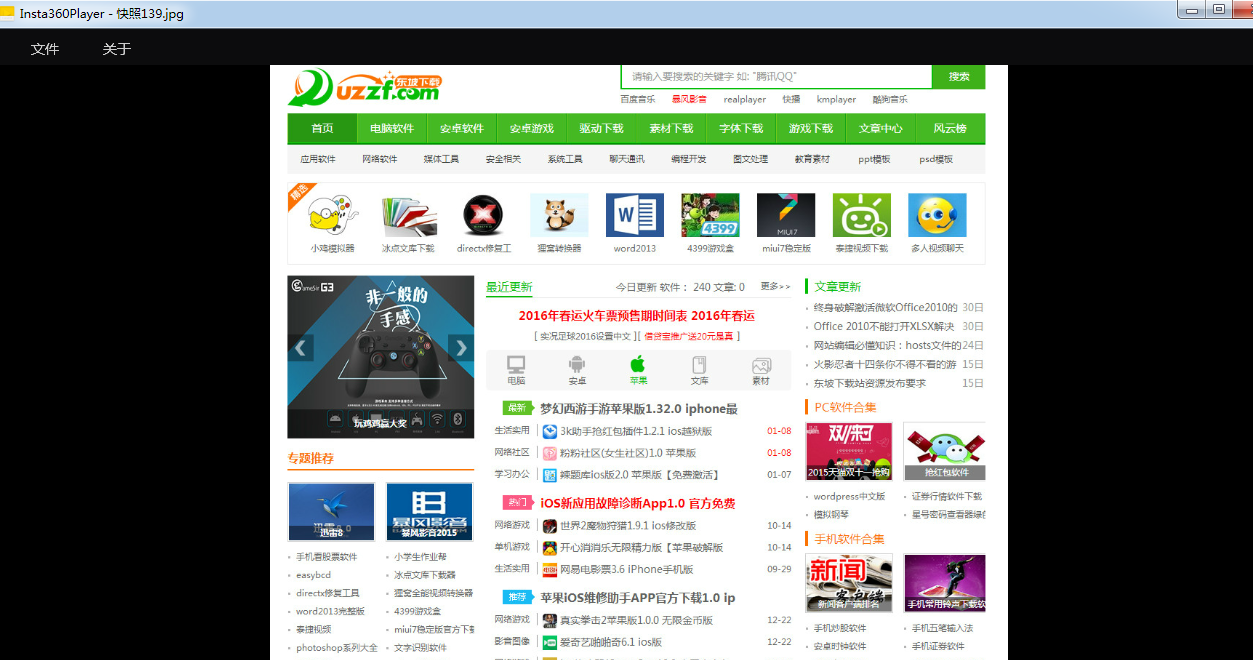Click the word2013 icon
The width and height of the screenshot is (1253, 660).
[635, 215]
